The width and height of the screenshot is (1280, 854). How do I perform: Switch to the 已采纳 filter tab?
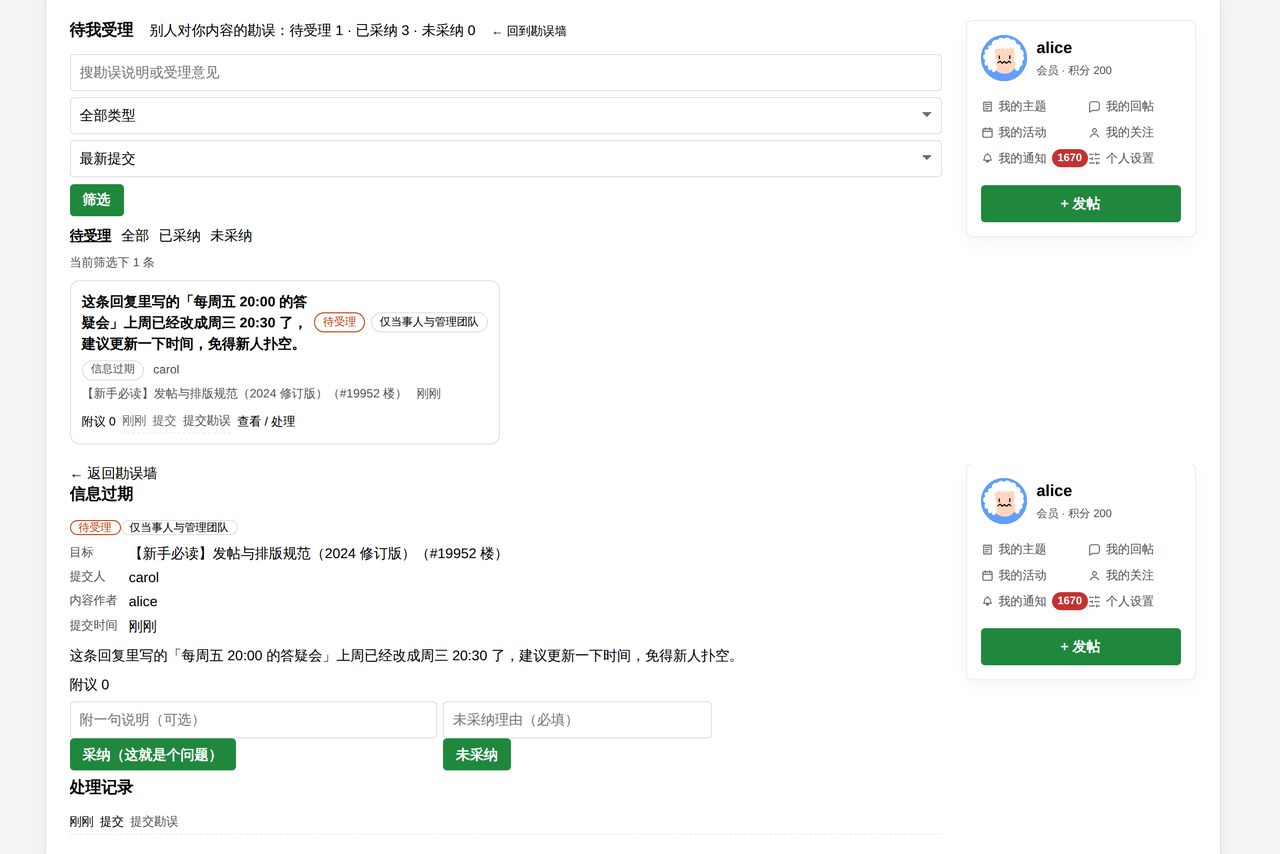[180, 236]
